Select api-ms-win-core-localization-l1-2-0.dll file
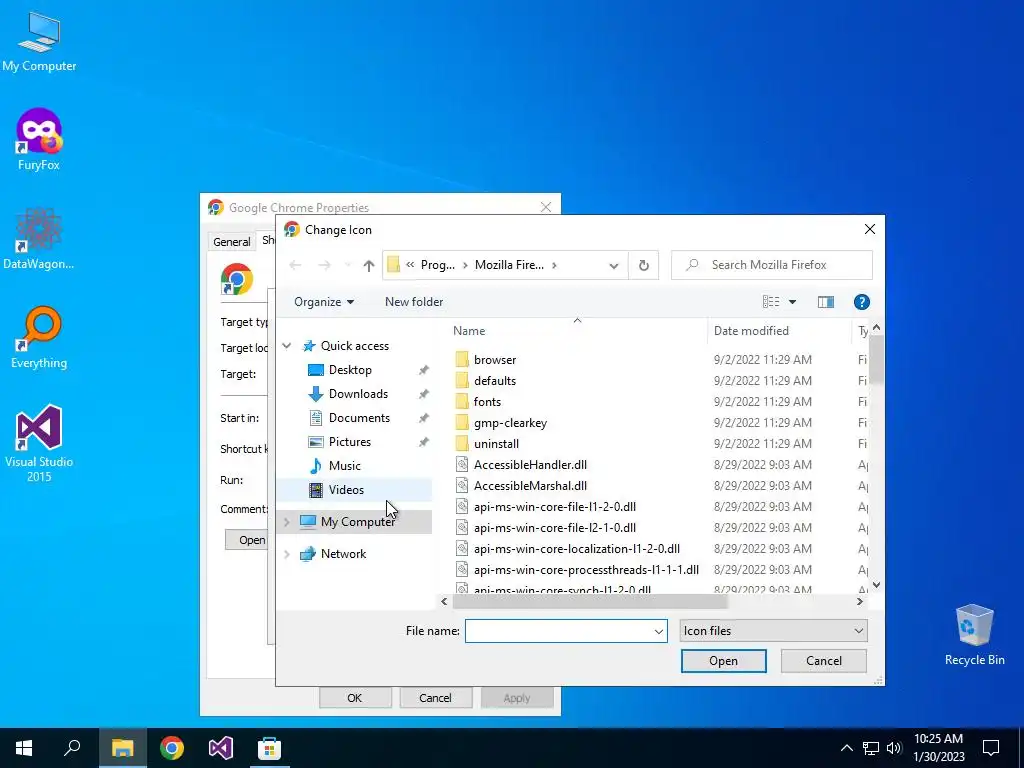Image resolution: width=1024 pixels, height=768 pixels. click(576, 549)
